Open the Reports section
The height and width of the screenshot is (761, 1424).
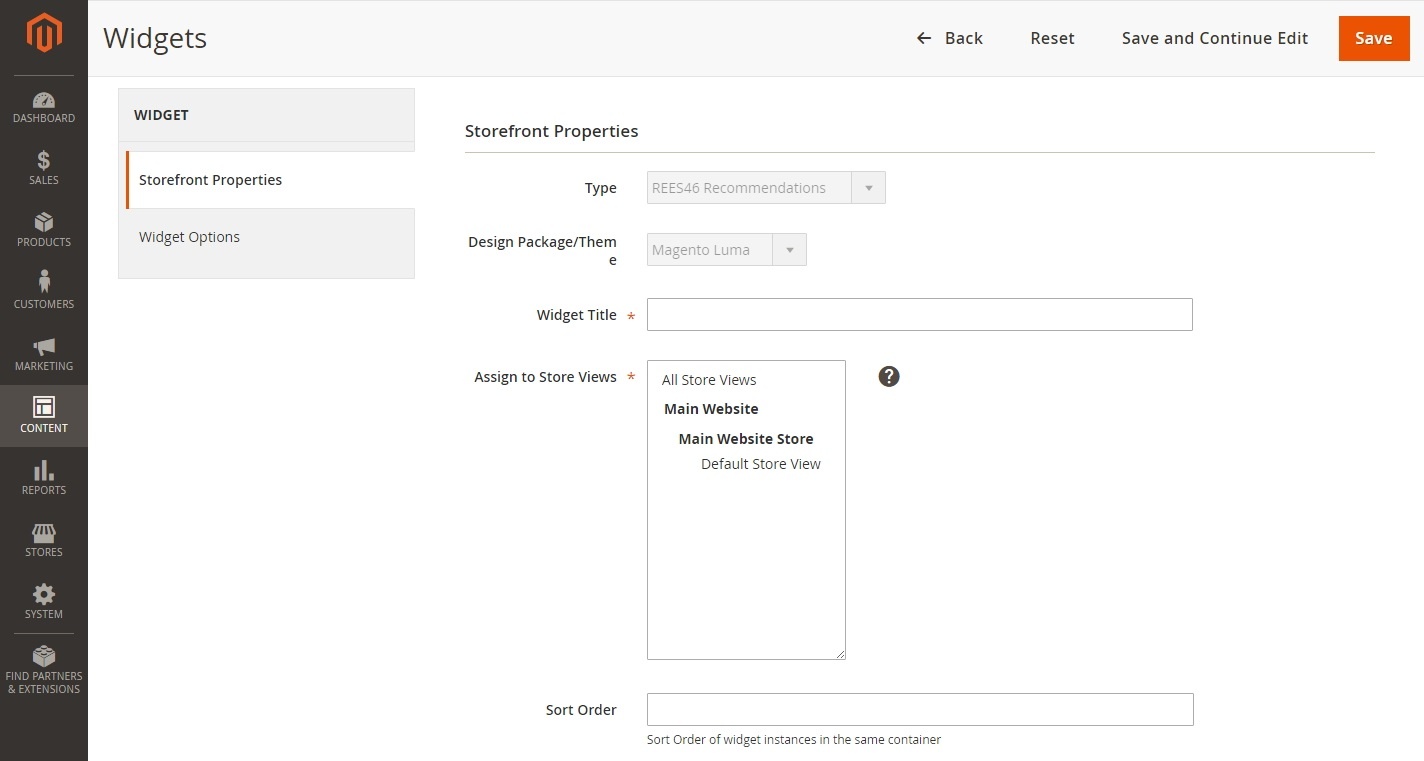44,478
